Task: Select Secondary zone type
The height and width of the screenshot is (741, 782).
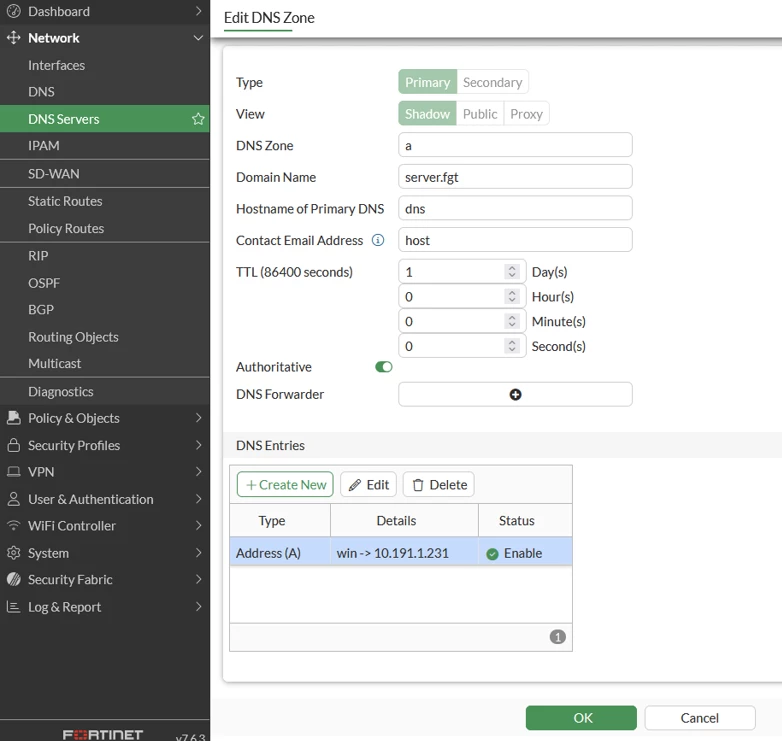Action: click(x=492, y=82)
